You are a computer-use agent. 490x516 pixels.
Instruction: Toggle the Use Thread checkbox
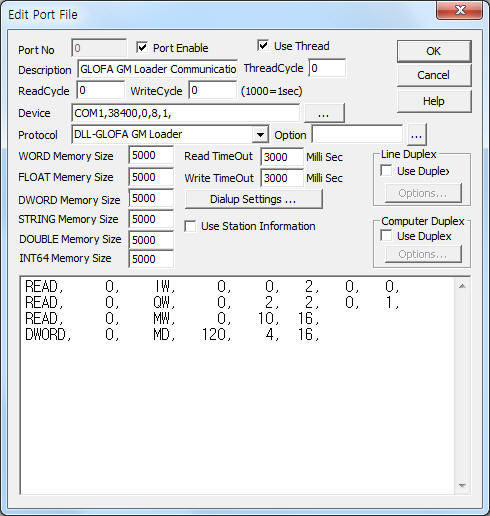point(263,45)
